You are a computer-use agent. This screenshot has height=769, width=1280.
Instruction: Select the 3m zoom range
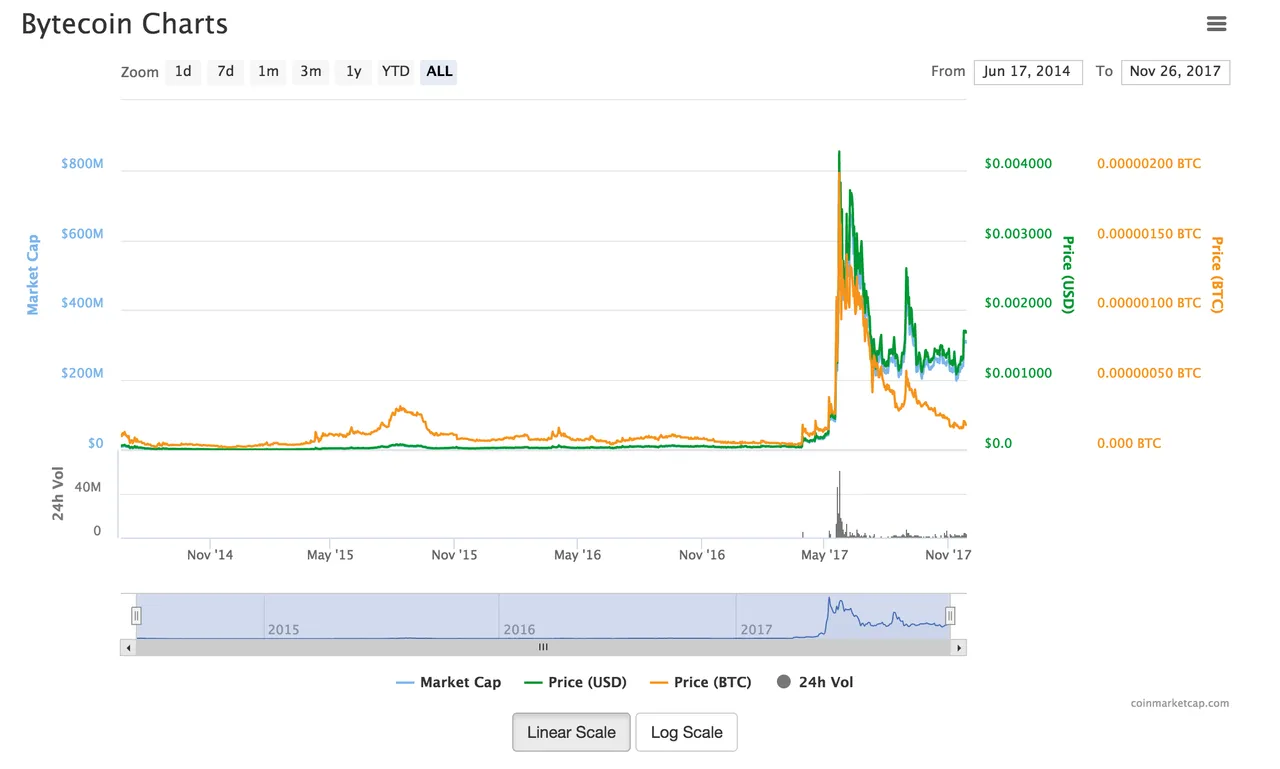click(311, 71)
